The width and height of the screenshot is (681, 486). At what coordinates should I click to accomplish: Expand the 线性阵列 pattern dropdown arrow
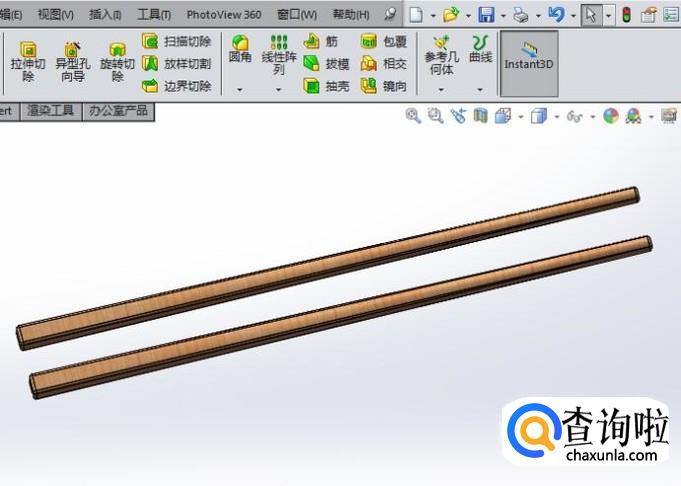pyautogui.click(x=279, y=90)
